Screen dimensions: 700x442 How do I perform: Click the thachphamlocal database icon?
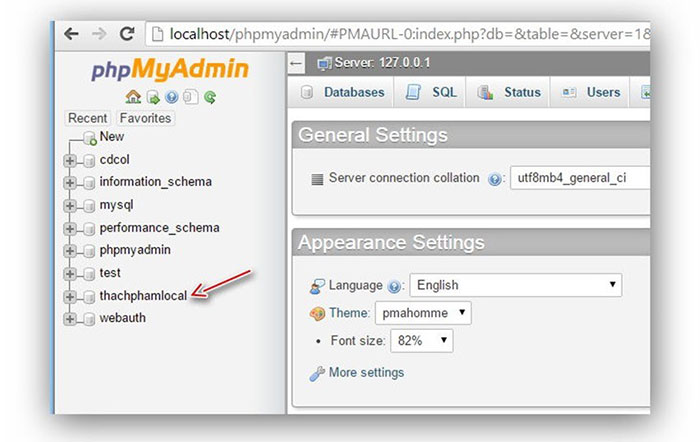pos(89,296)
